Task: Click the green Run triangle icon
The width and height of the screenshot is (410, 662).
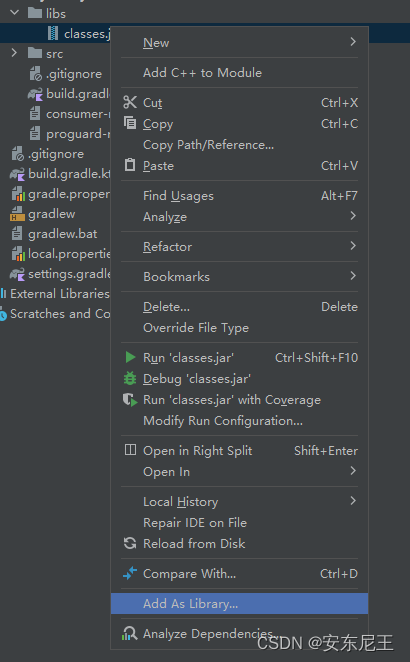Action: (130, 357)
